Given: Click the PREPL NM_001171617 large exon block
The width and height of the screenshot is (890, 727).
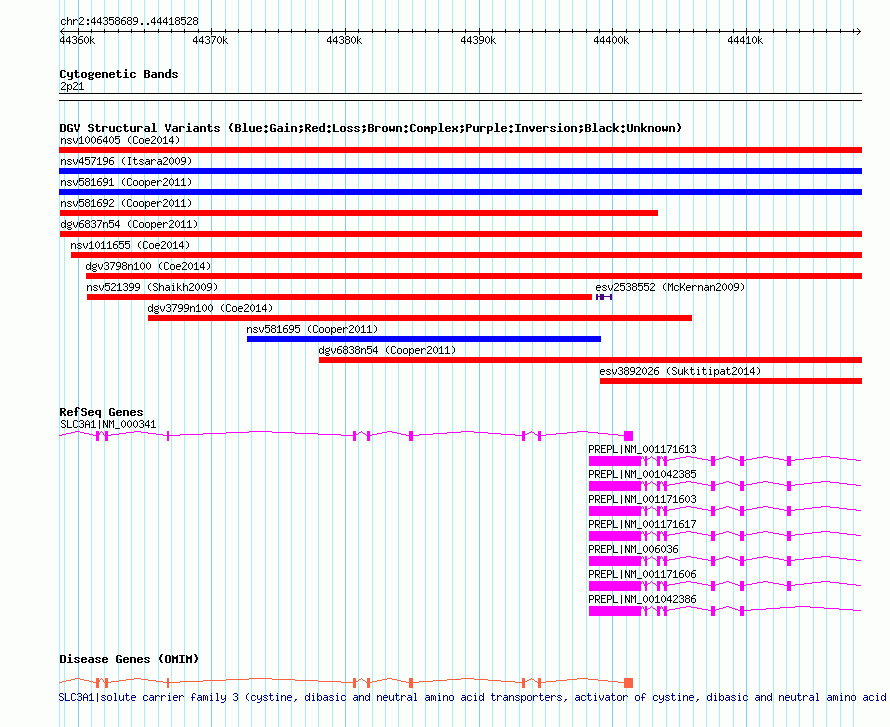Looking at the screenshot, I should pos(615,536).
